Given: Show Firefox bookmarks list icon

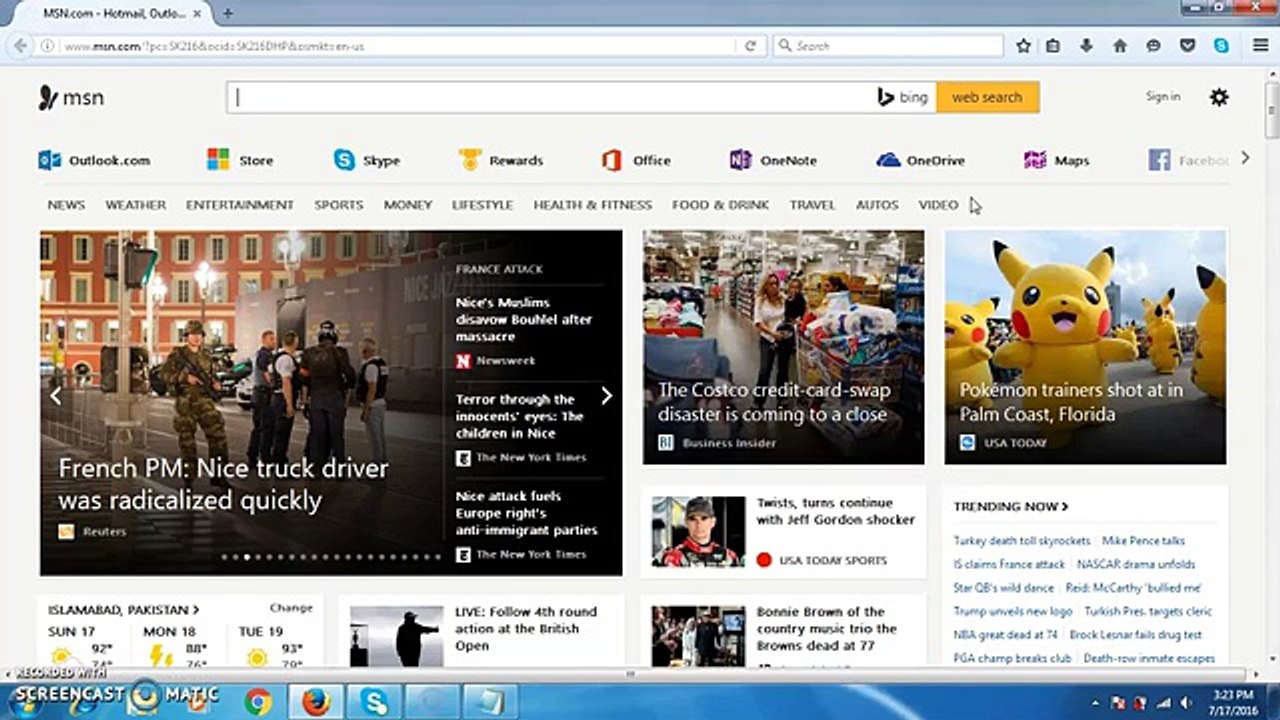Looking at the screenshot, I should [x=1053, y=46].
